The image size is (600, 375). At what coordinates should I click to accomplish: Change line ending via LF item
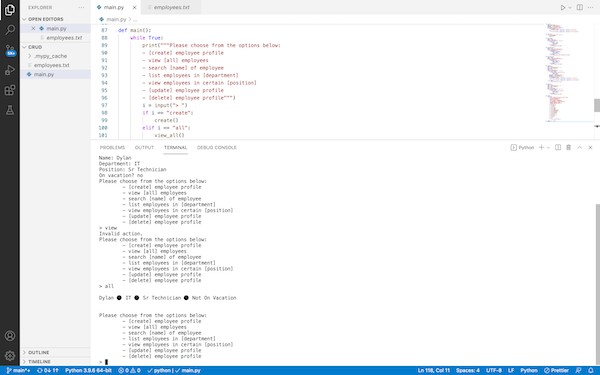click(511, 370)
